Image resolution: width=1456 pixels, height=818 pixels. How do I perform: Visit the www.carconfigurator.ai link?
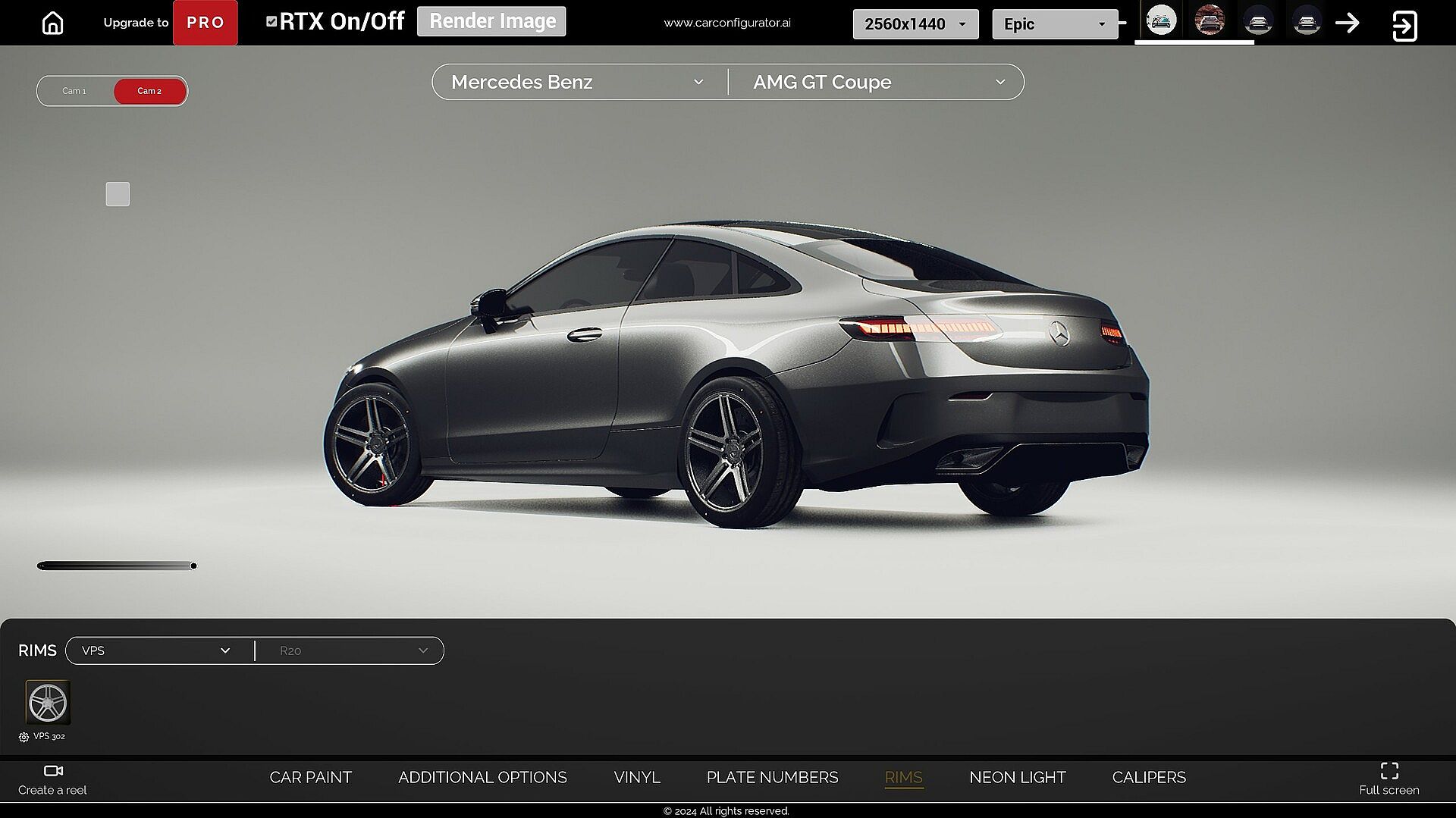[x=727, y=23]
